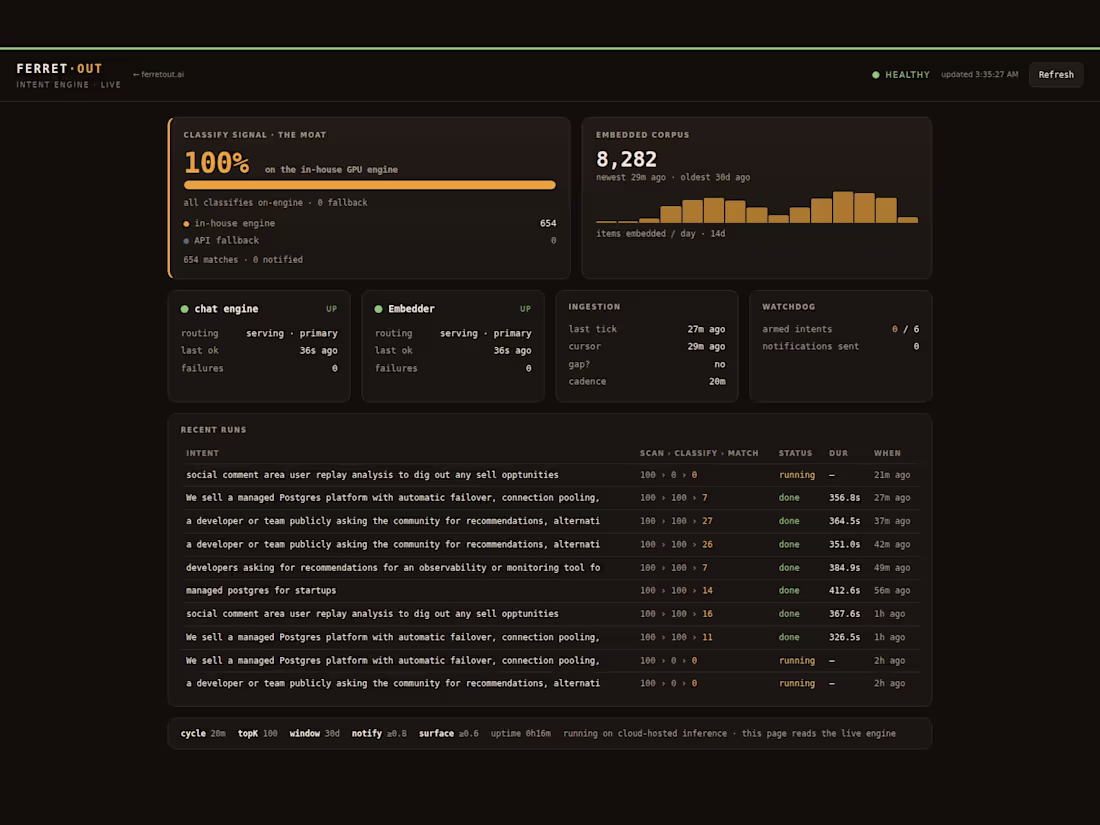The height and width of the screenshot is (825, 1100).
Task: Click the footer notify ≥0.8 setting
Action: click(379, 734)
